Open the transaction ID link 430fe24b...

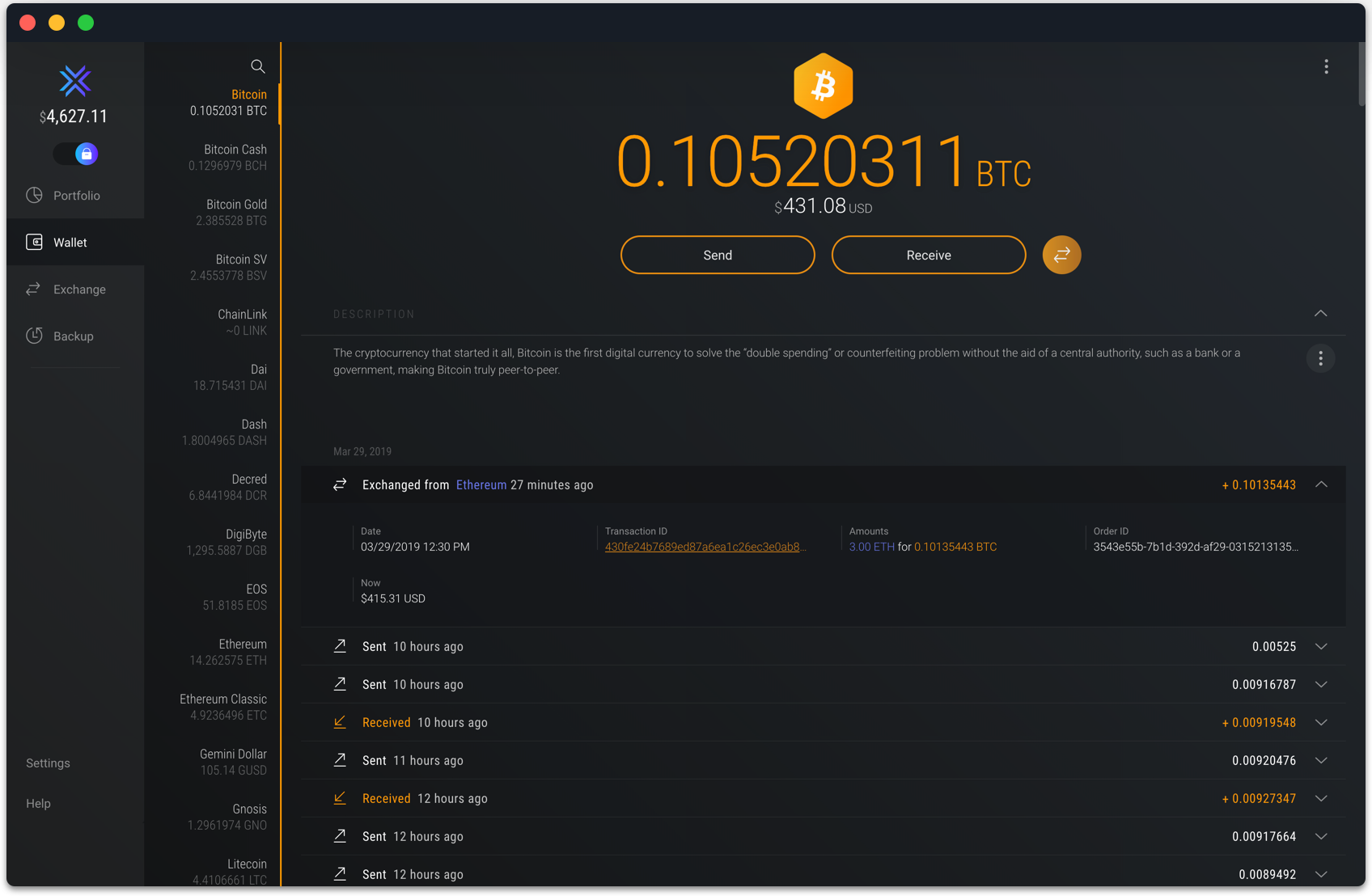click(x=705, y=547)
